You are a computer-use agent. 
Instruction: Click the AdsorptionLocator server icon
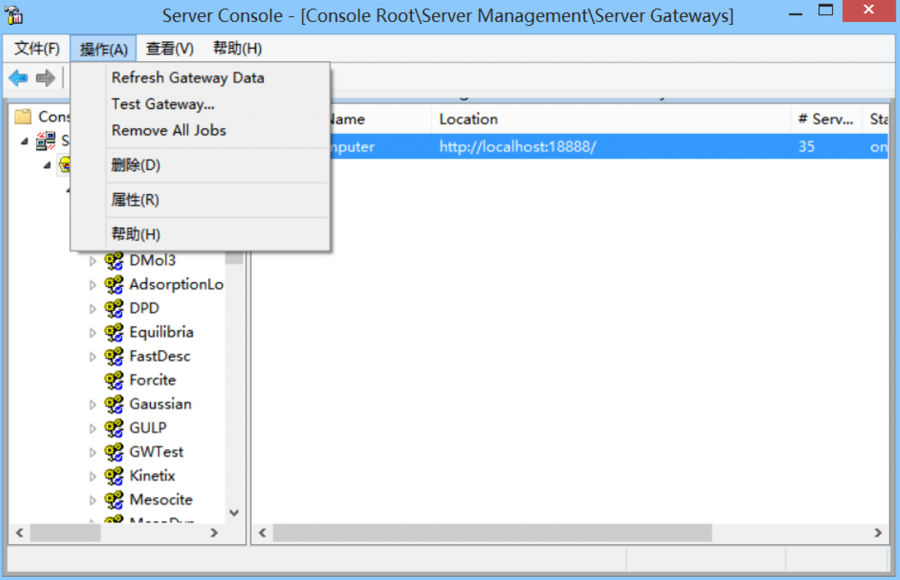point(114,285)
